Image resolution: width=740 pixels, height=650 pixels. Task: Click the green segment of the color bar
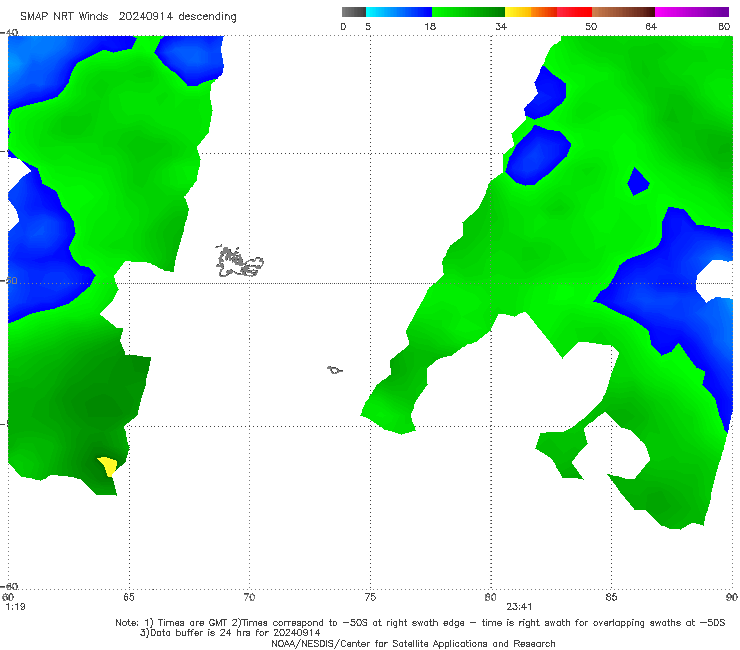tap(468, 12)
